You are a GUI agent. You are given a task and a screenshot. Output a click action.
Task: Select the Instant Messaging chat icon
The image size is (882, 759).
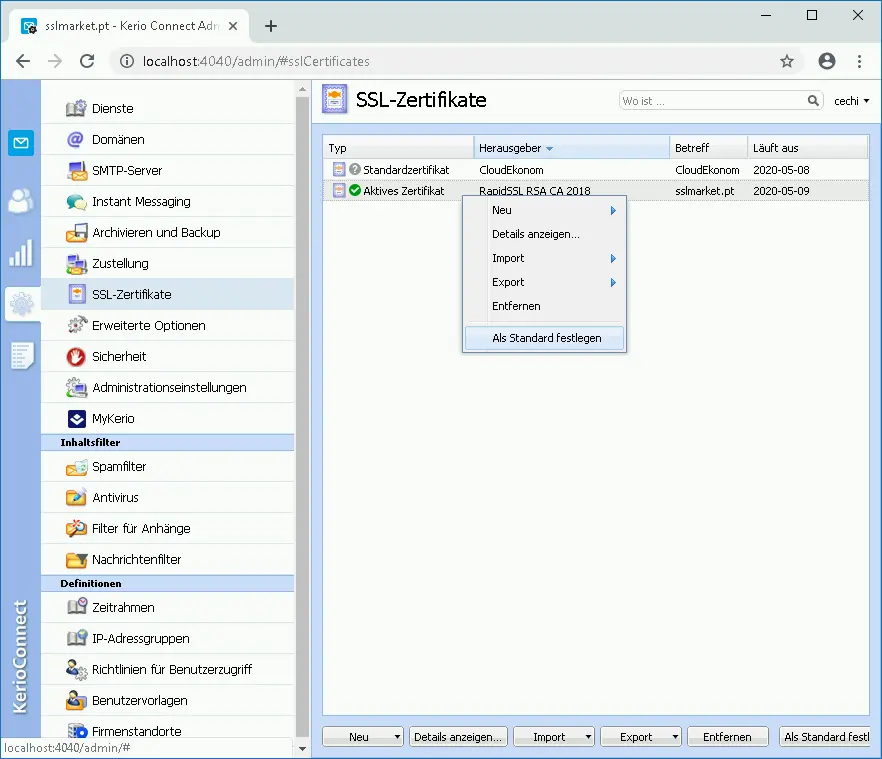click(76, 201)
